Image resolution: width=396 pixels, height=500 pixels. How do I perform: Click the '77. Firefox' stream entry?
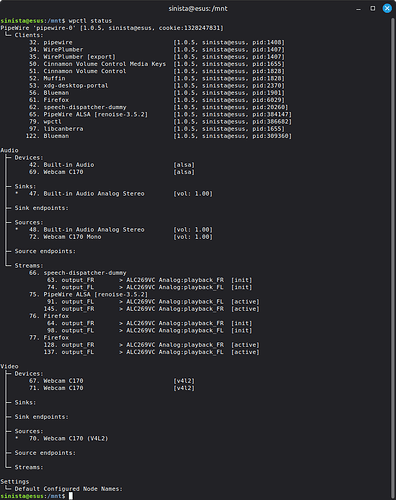(49, 338)
